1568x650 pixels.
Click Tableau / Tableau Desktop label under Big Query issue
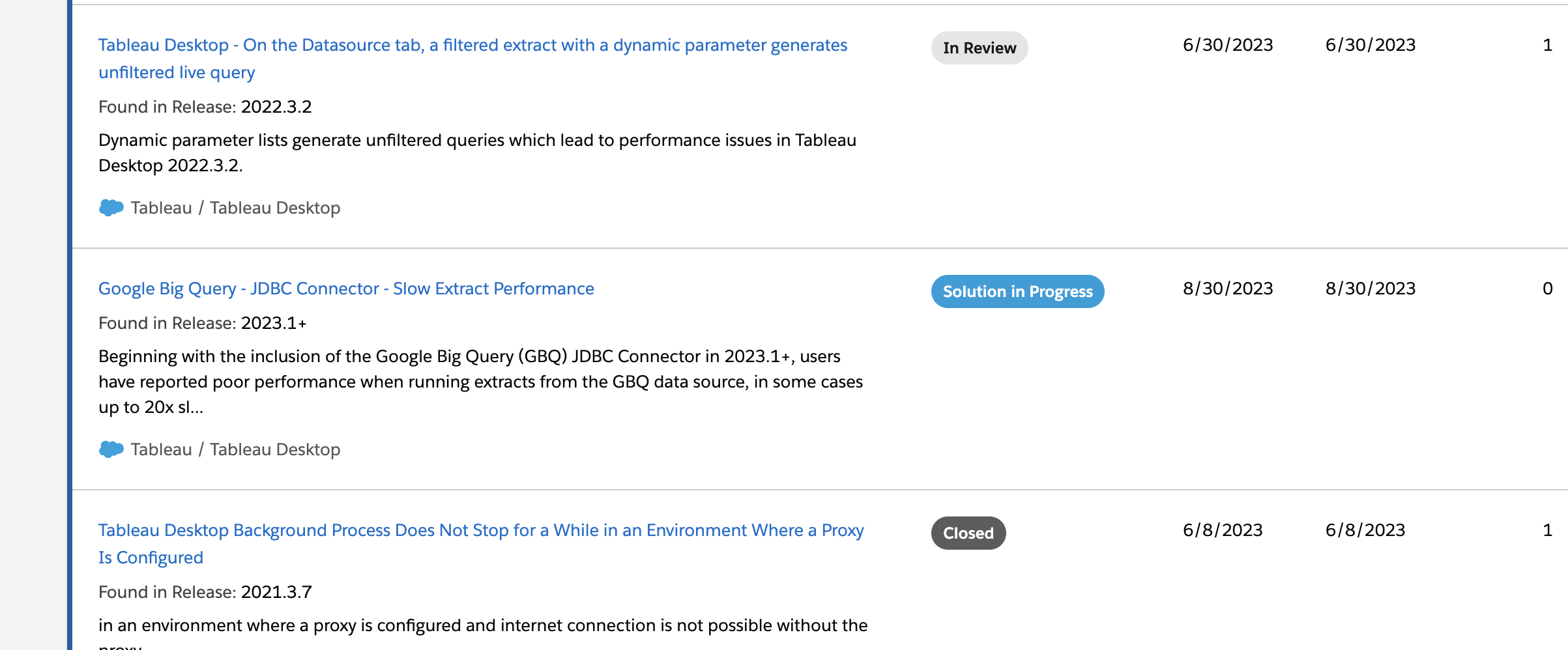click(x=235, y=449)
